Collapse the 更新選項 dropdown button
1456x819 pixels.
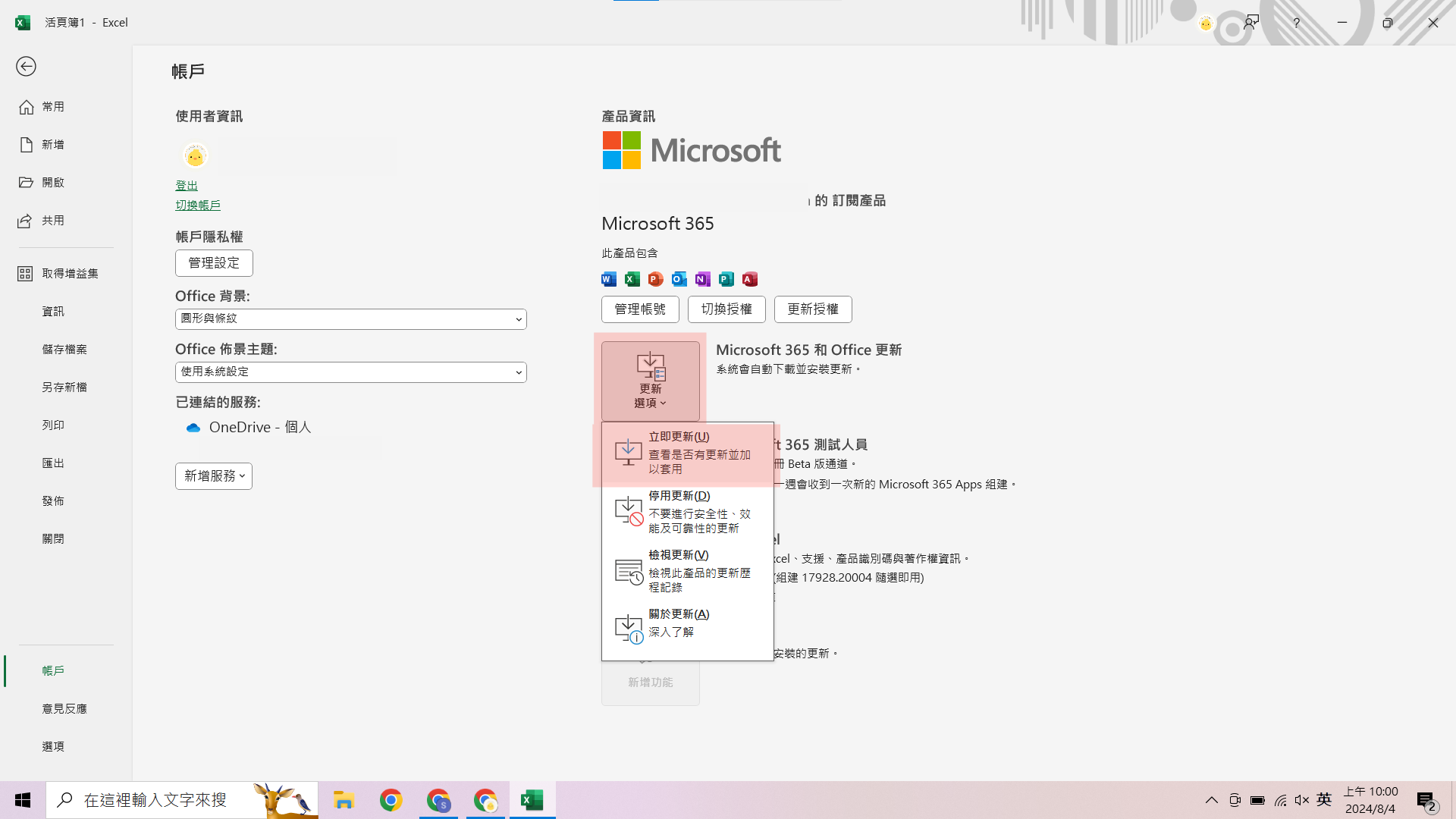point(650,381)
